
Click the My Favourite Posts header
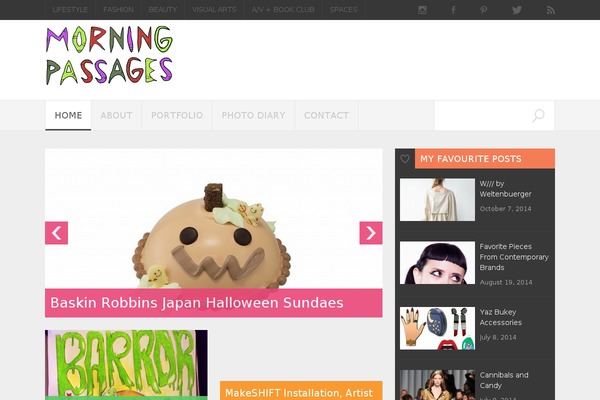[471, 158]
